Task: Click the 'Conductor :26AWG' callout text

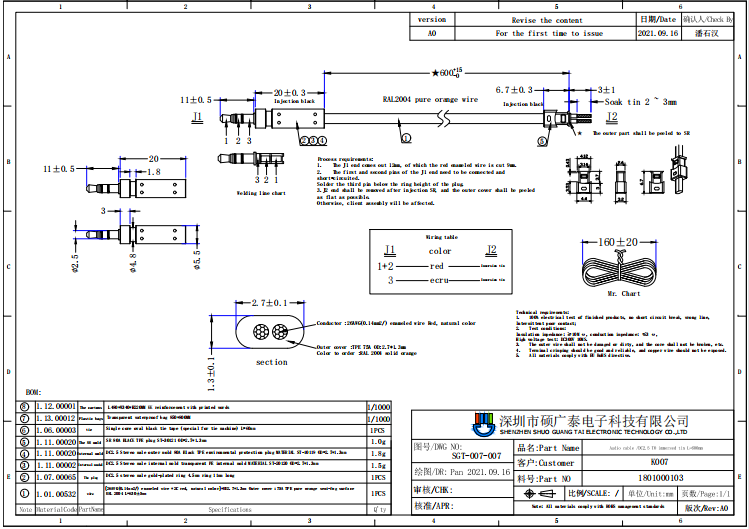Action: pos(396,324)
